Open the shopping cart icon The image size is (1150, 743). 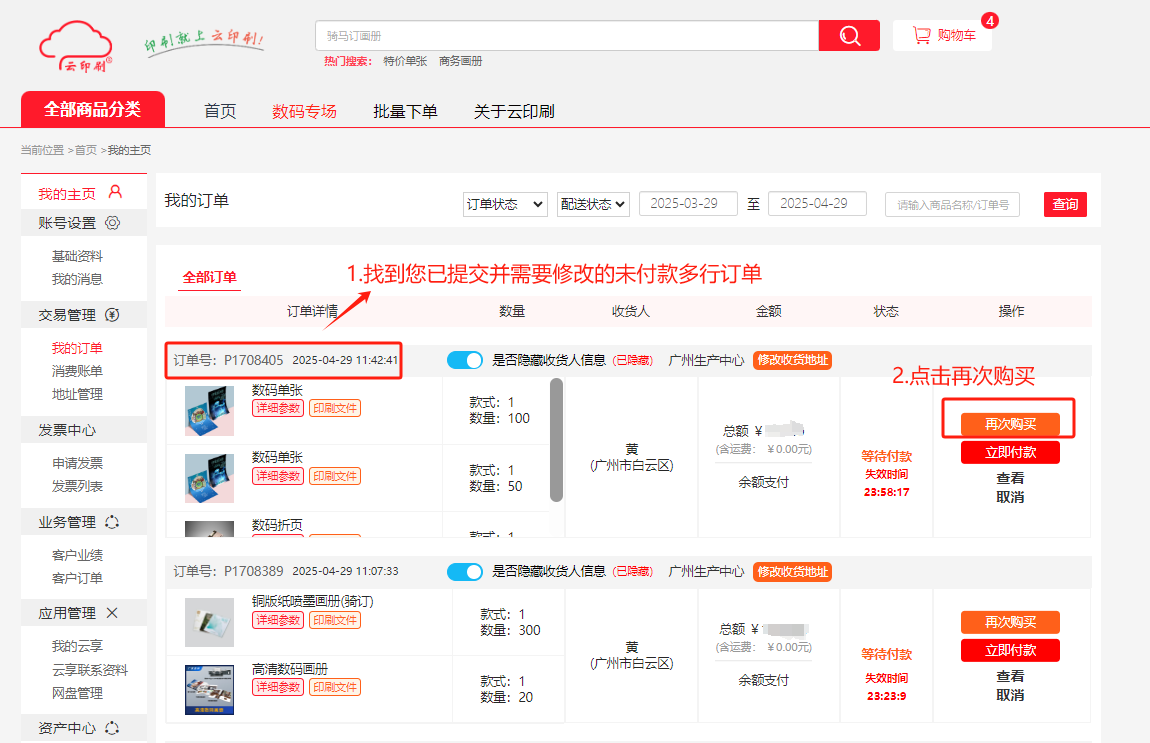[x=921, y=36]
